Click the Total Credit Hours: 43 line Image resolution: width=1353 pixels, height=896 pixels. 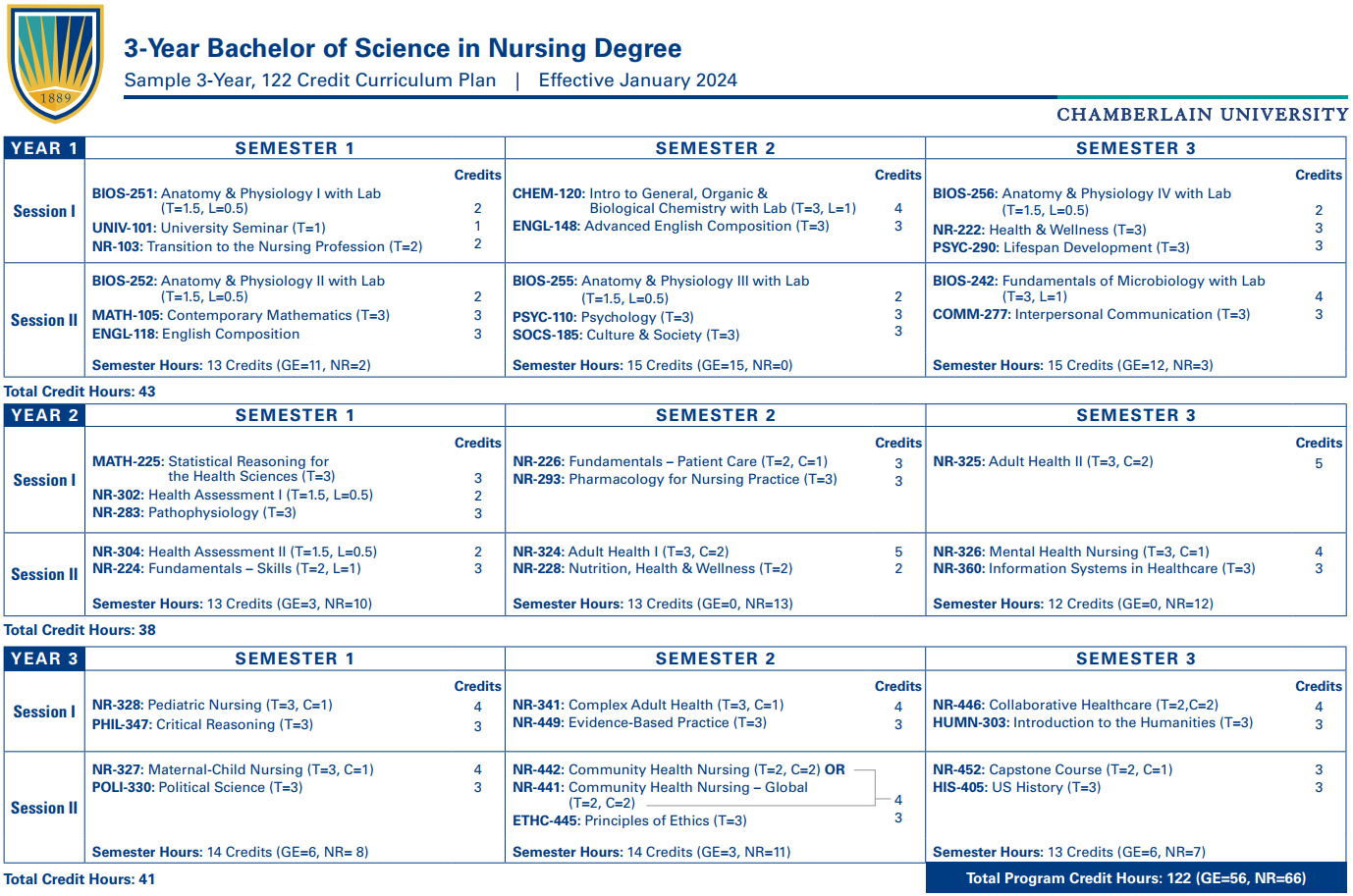click(x=80, y=392)
